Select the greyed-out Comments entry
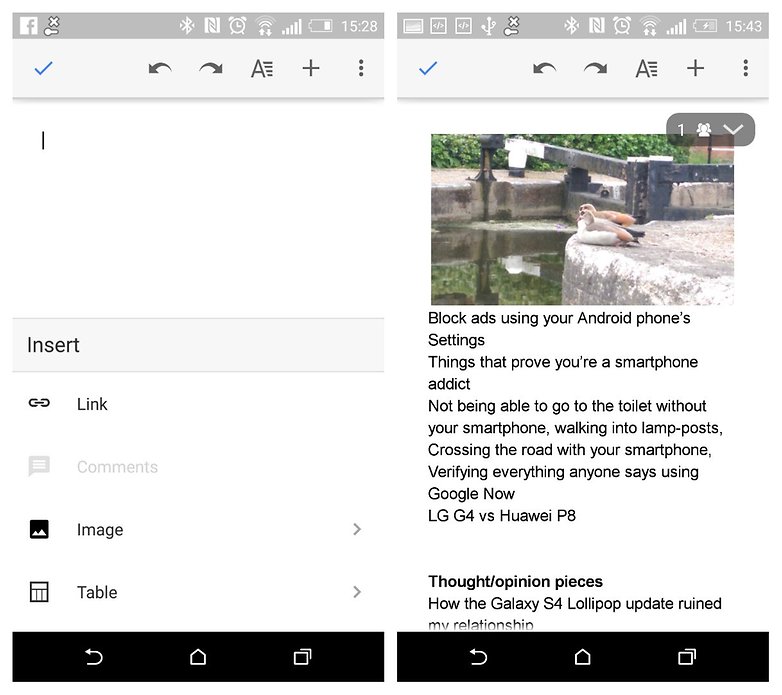Viewport: 782px width, 695px height. tap(198, 467)
